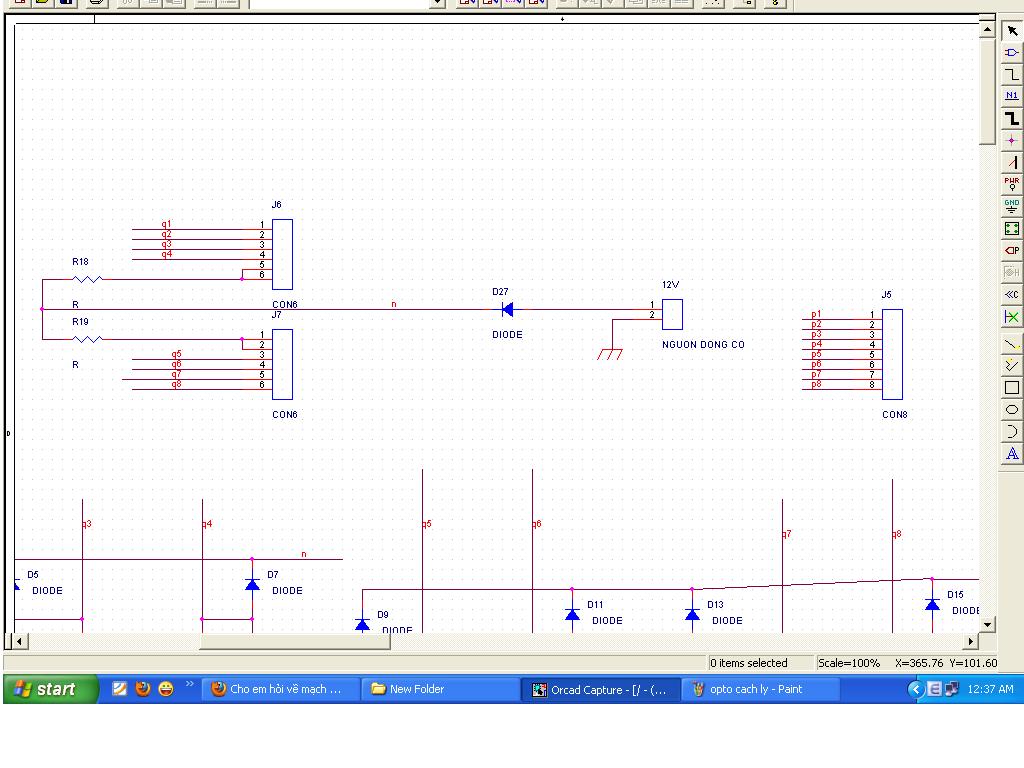Choose the Place Line drawing tool

[x=1012, y=344]
